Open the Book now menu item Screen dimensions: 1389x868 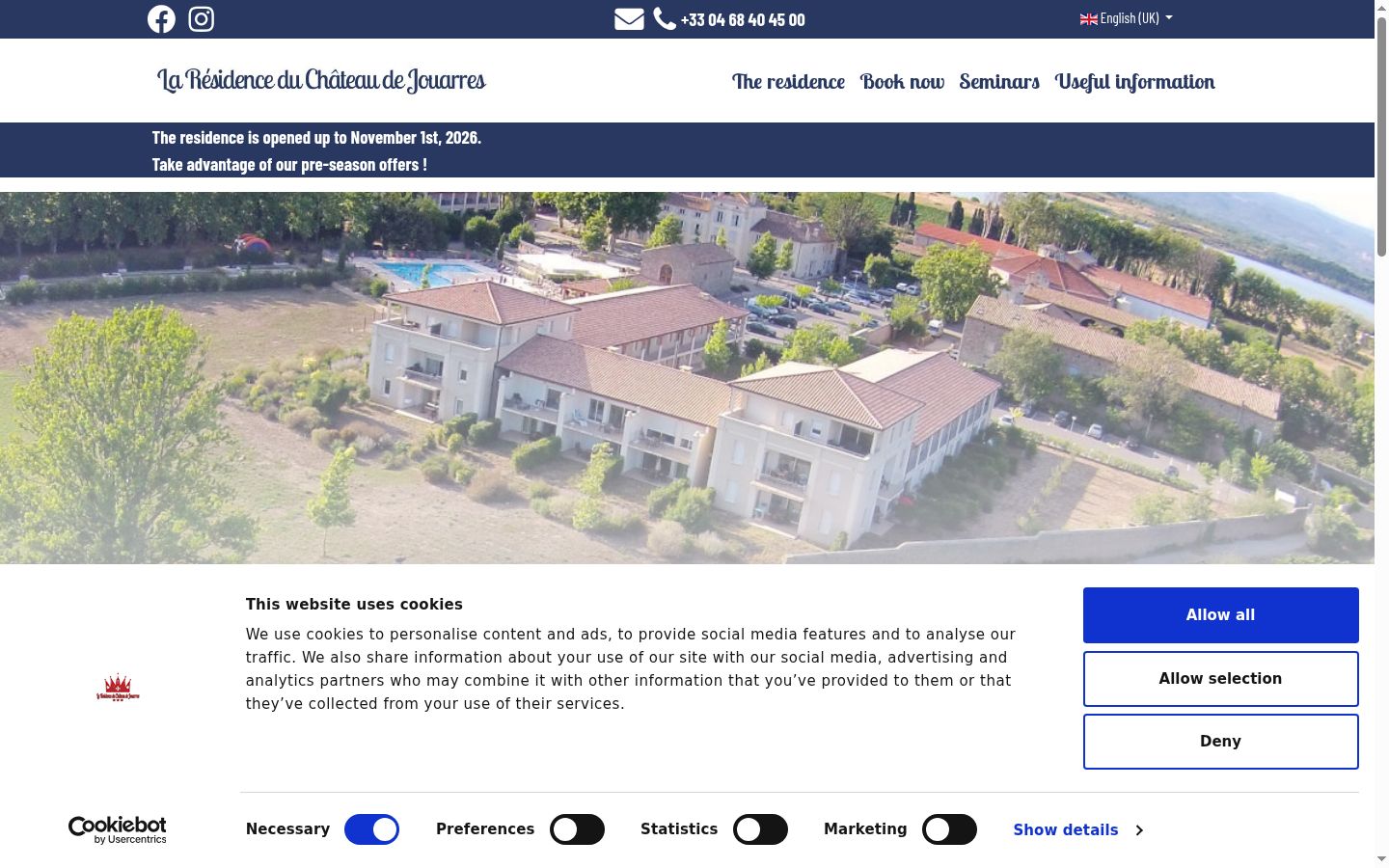pos(902,82)
